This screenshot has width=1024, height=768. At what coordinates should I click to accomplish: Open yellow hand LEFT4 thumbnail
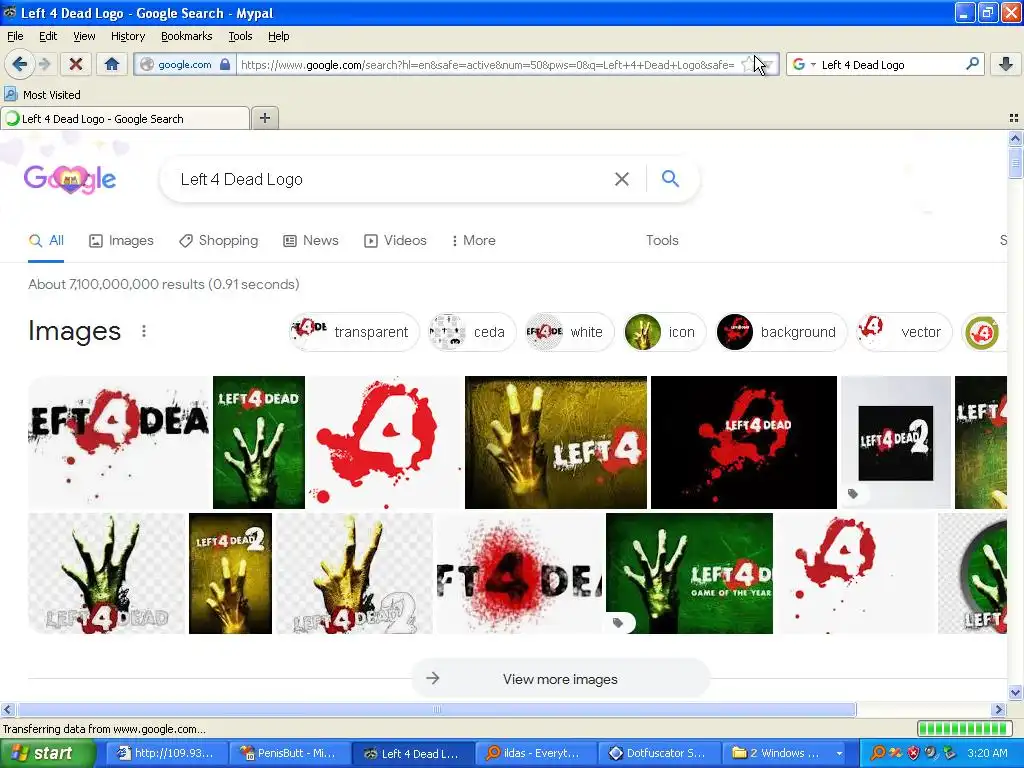pos(556,442)
